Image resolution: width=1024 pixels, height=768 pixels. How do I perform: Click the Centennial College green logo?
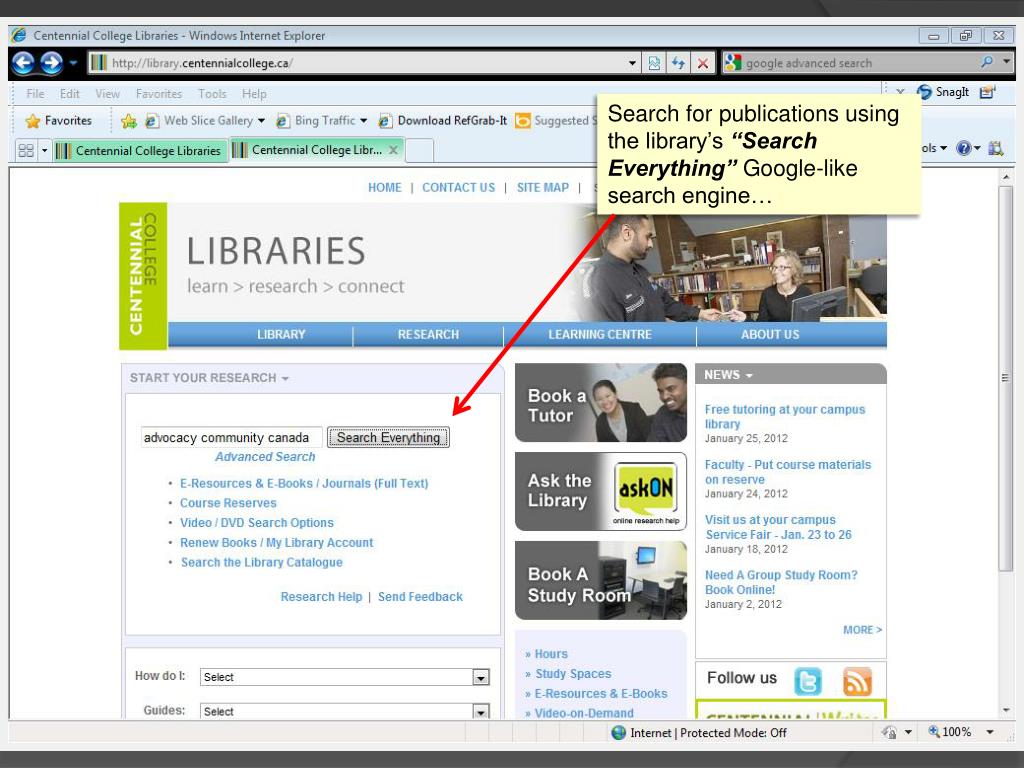[143, 276]
